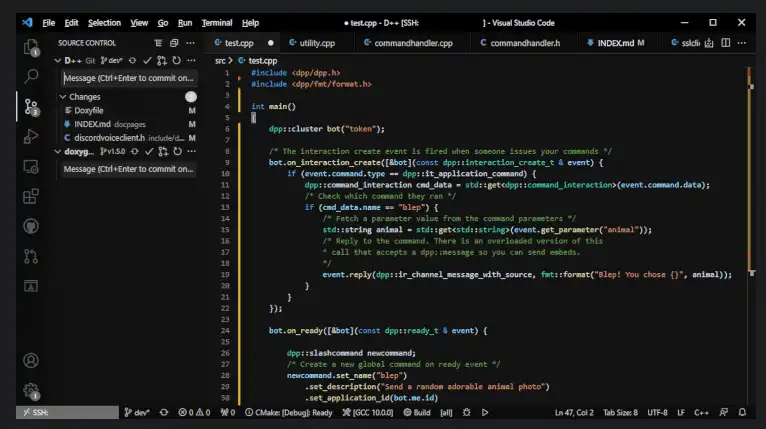766x429 pixels.
Task: Click the Build button in status bar
Action: [417, 412]
